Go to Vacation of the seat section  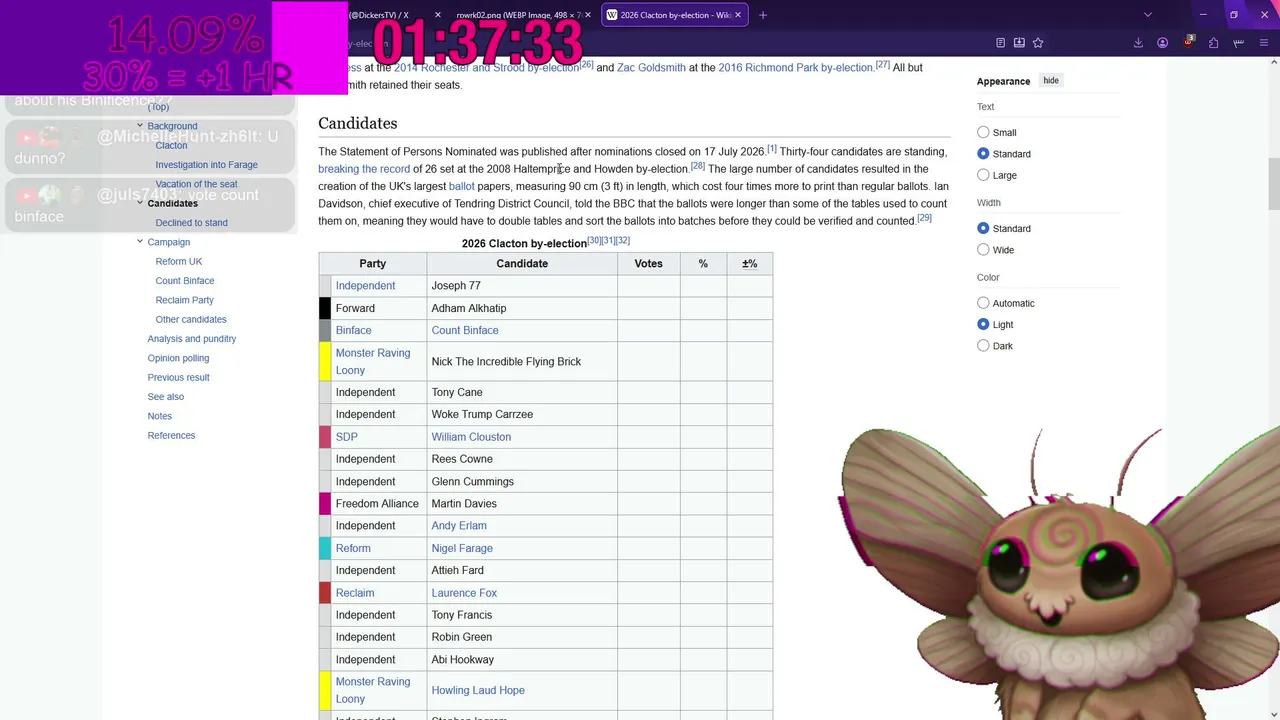(x=196, y=184)
